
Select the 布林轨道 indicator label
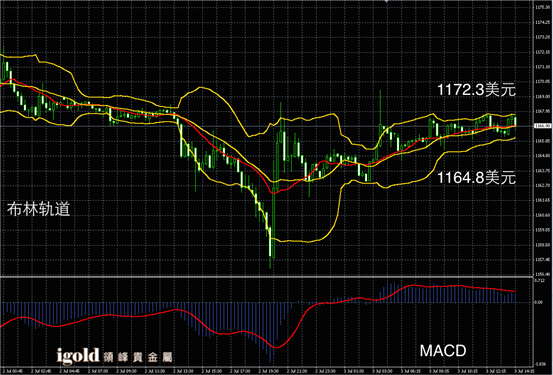[x=38, y=209]
